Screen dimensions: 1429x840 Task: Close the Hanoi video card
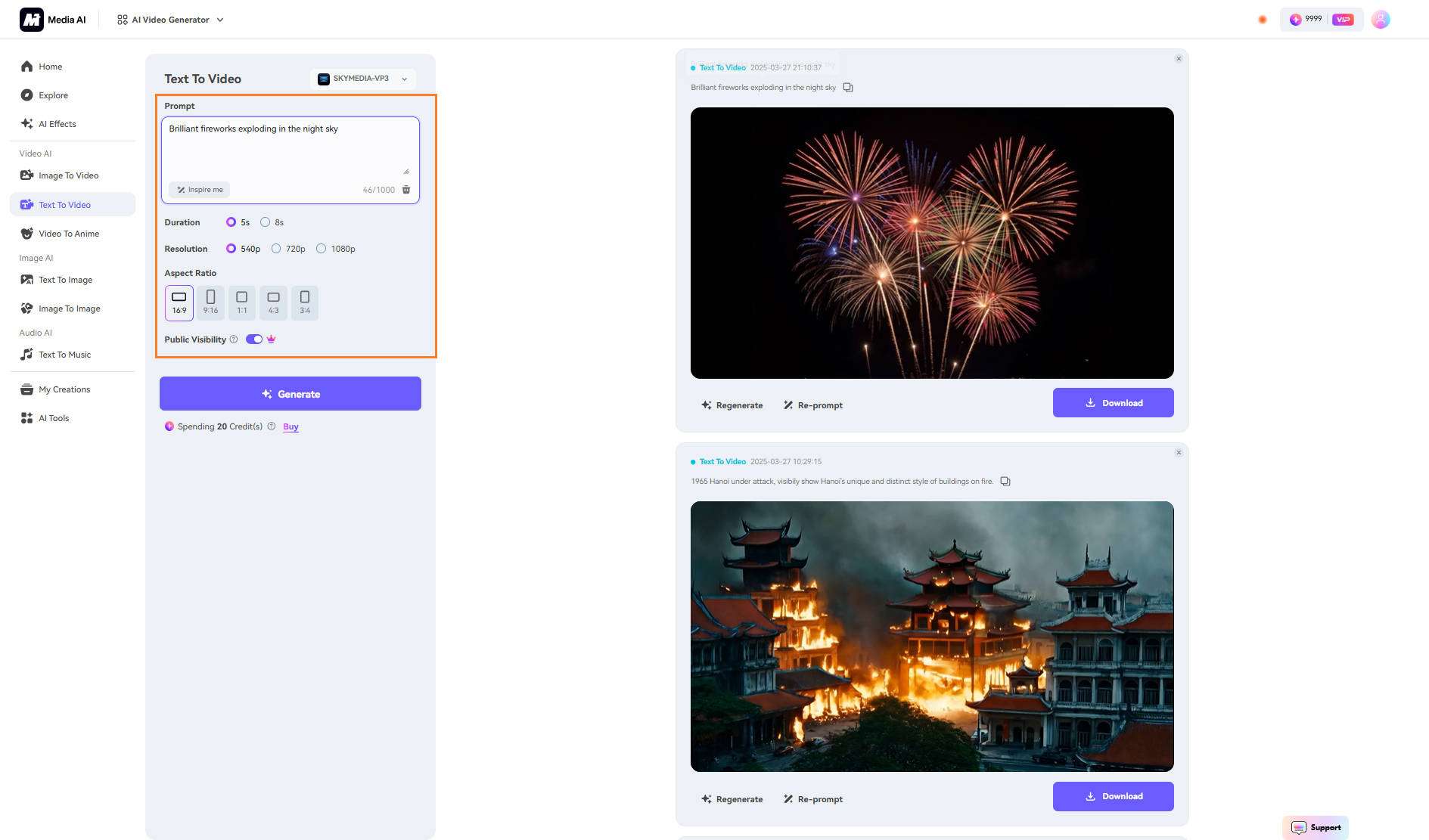pos(1179,453)
